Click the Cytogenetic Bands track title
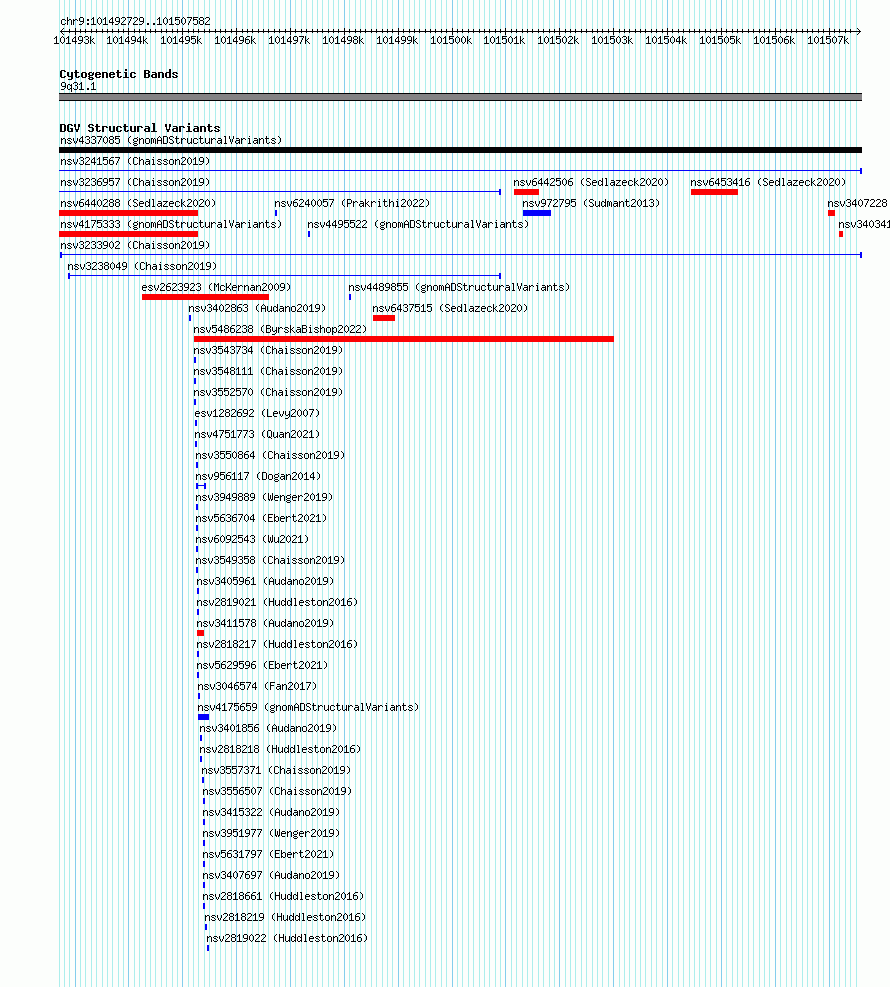Image resolution: width=890 pixels, height=987 pixels. pos(119,74)
